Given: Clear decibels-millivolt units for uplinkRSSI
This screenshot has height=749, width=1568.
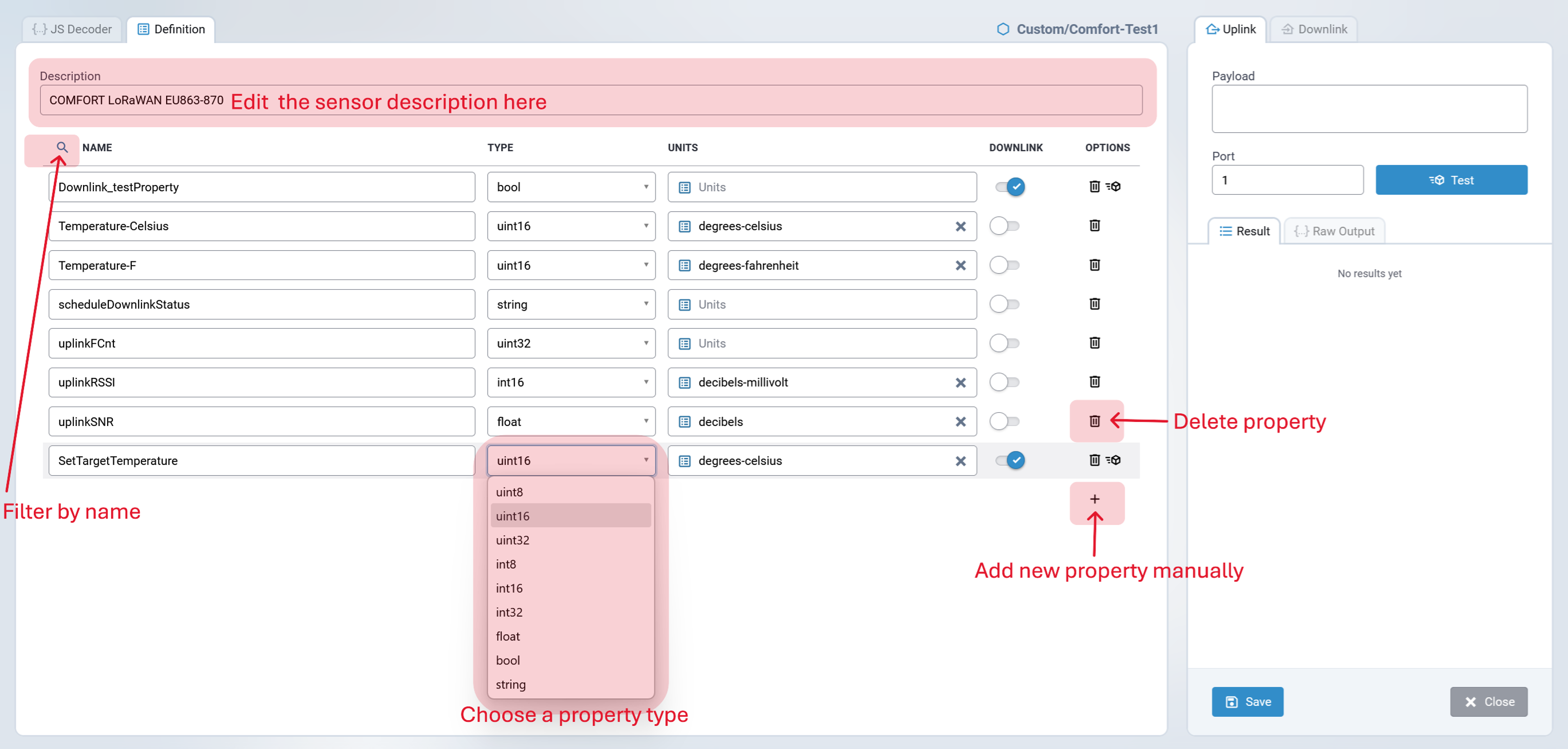Looking at the screenshot, I should [960, 382].
